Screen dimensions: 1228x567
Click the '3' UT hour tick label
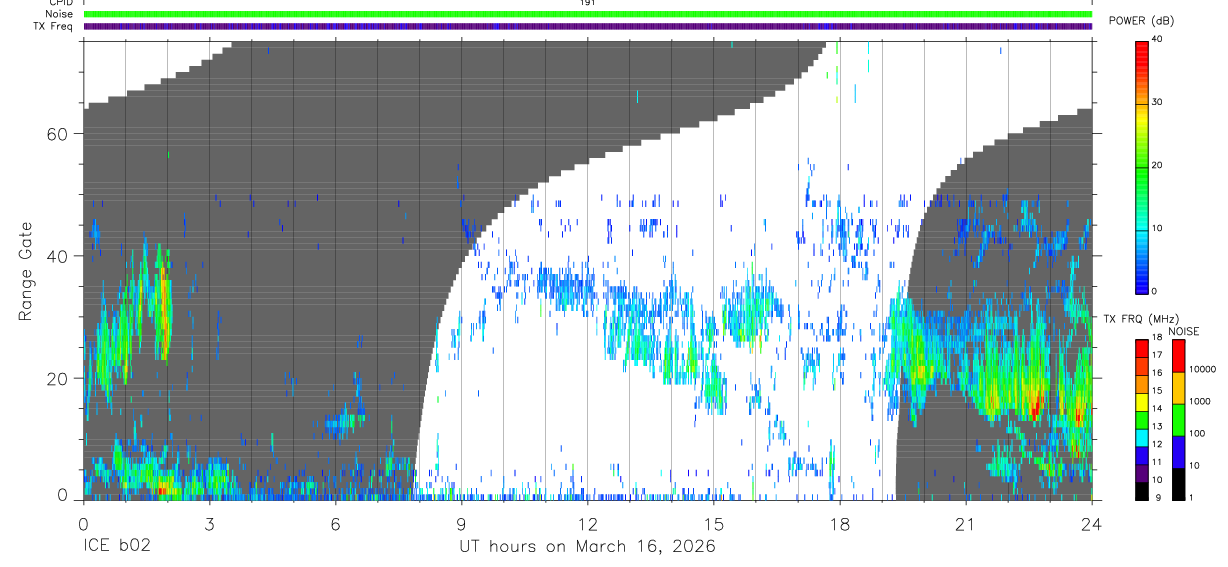pyautogui.click(x=209, y=523)
